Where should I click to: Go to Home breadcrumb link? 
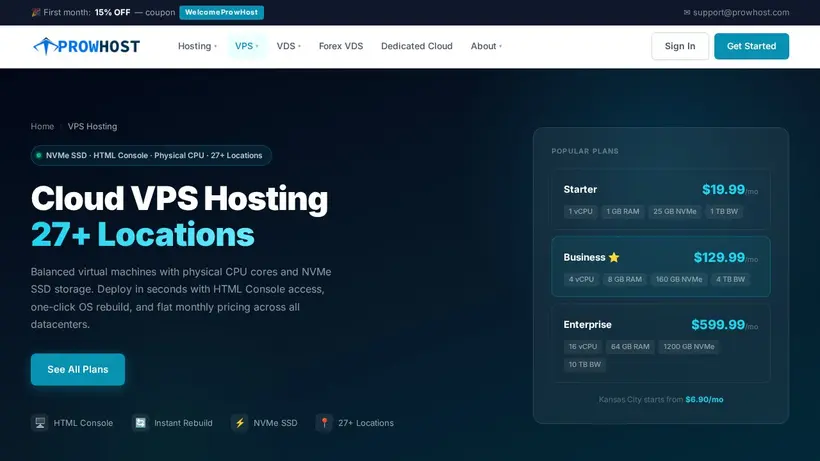(42, 126)
